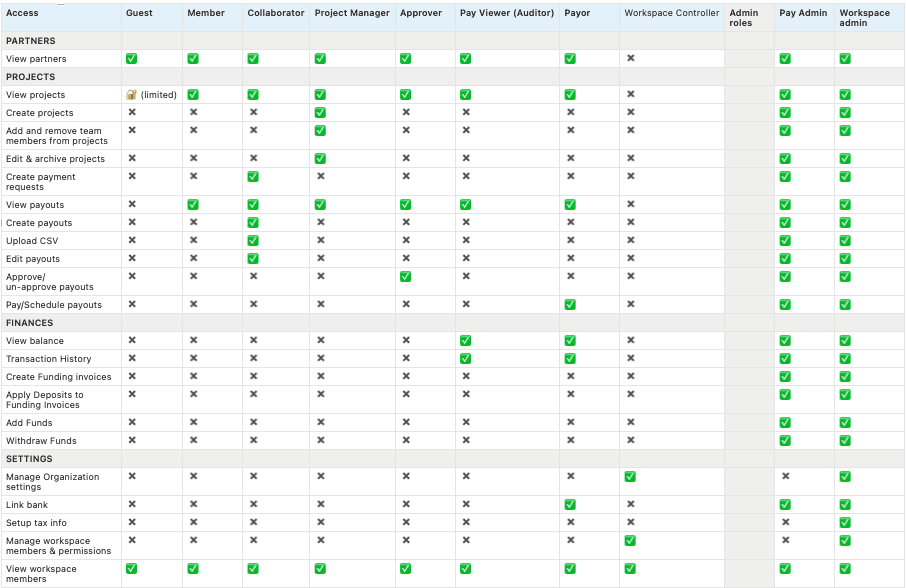The image size is (906, 588).
Task: Click Pay Admin's X mark for Setup tax info
Action: pos(785,522)
